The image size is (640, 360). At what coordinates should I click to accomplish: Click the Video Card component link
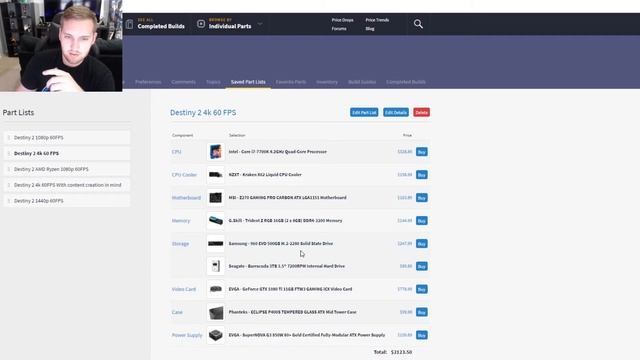[184, 289]
